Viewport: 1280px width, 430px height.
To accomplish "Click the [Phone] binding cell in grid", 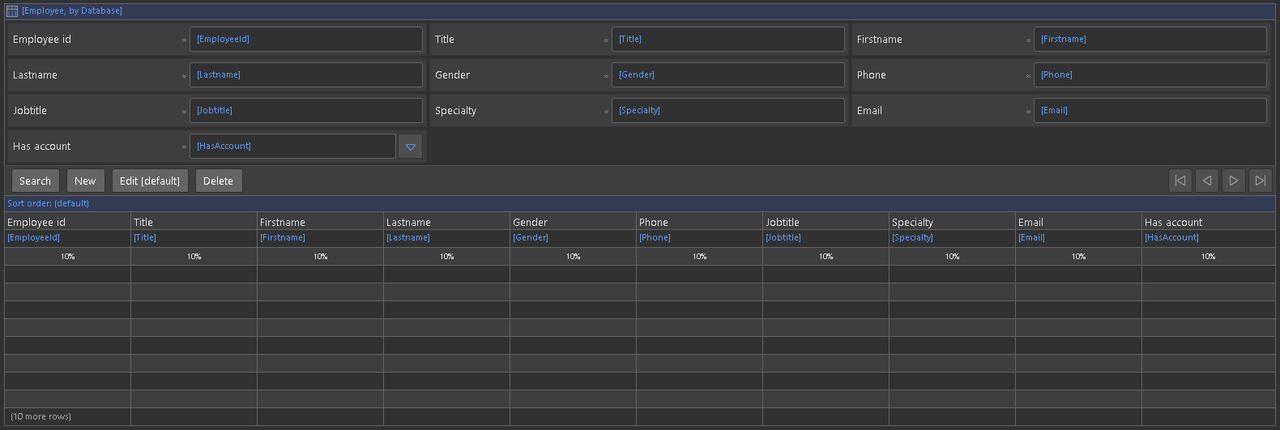I will 699,238.
